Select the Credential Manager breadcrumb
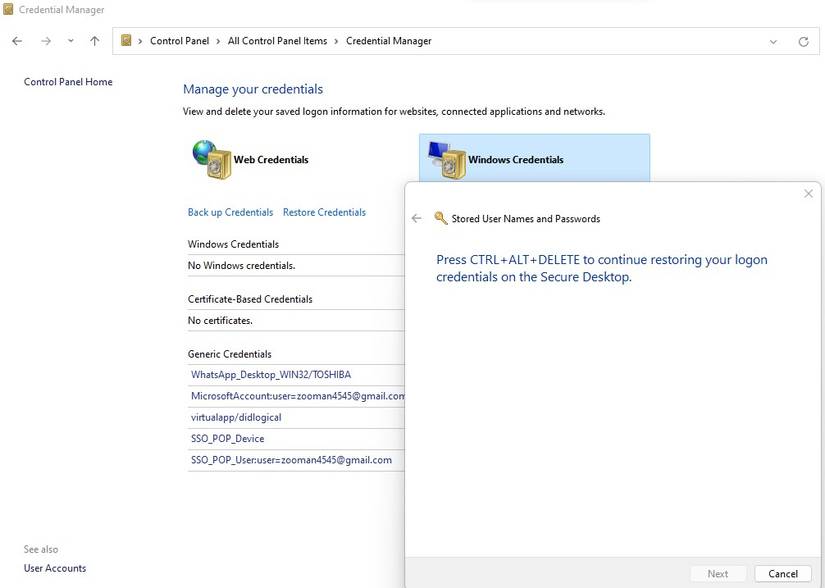Image resolution: width=825 pixels, height=588 pixels. 389,41
